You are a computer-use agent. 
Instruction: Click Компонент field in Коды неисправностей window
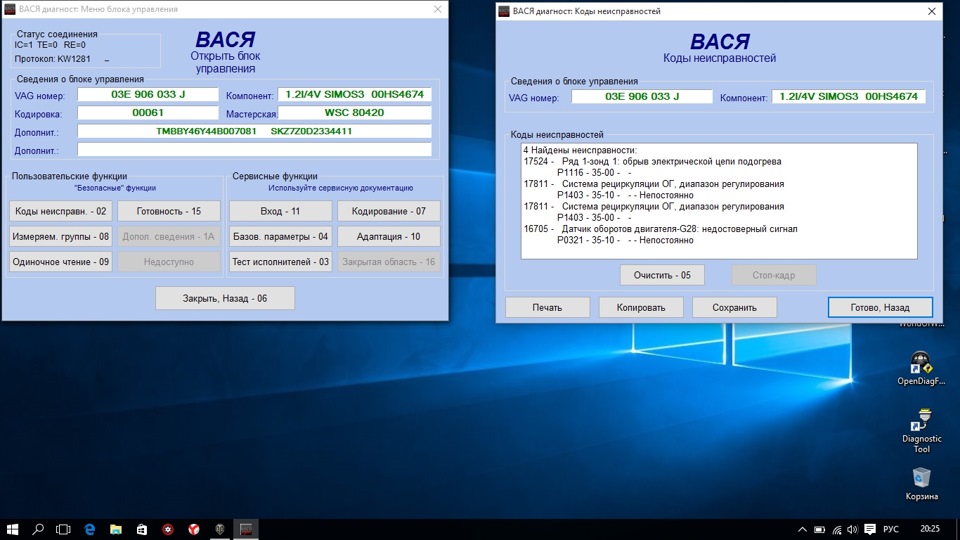coord(849,96)
